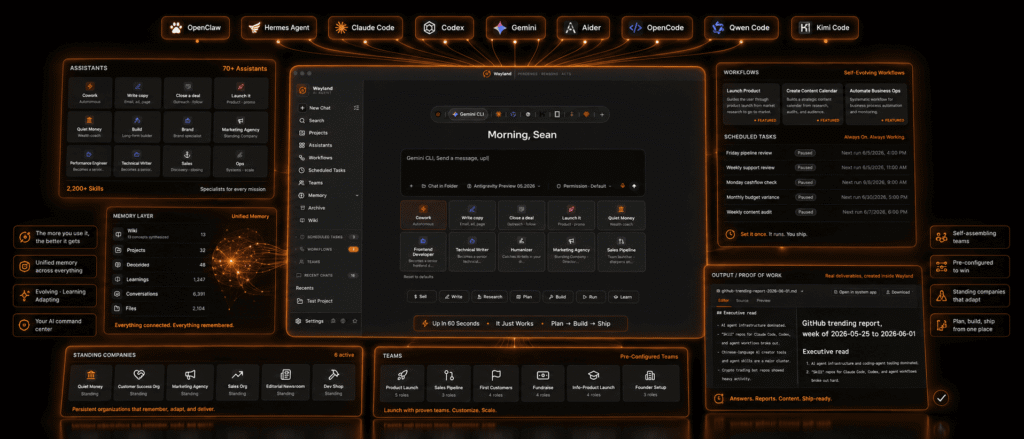This screenshot has width=1024, height=439.
Task: Open Create Content Calendar workflow card
Action: (x=812, y=103)
